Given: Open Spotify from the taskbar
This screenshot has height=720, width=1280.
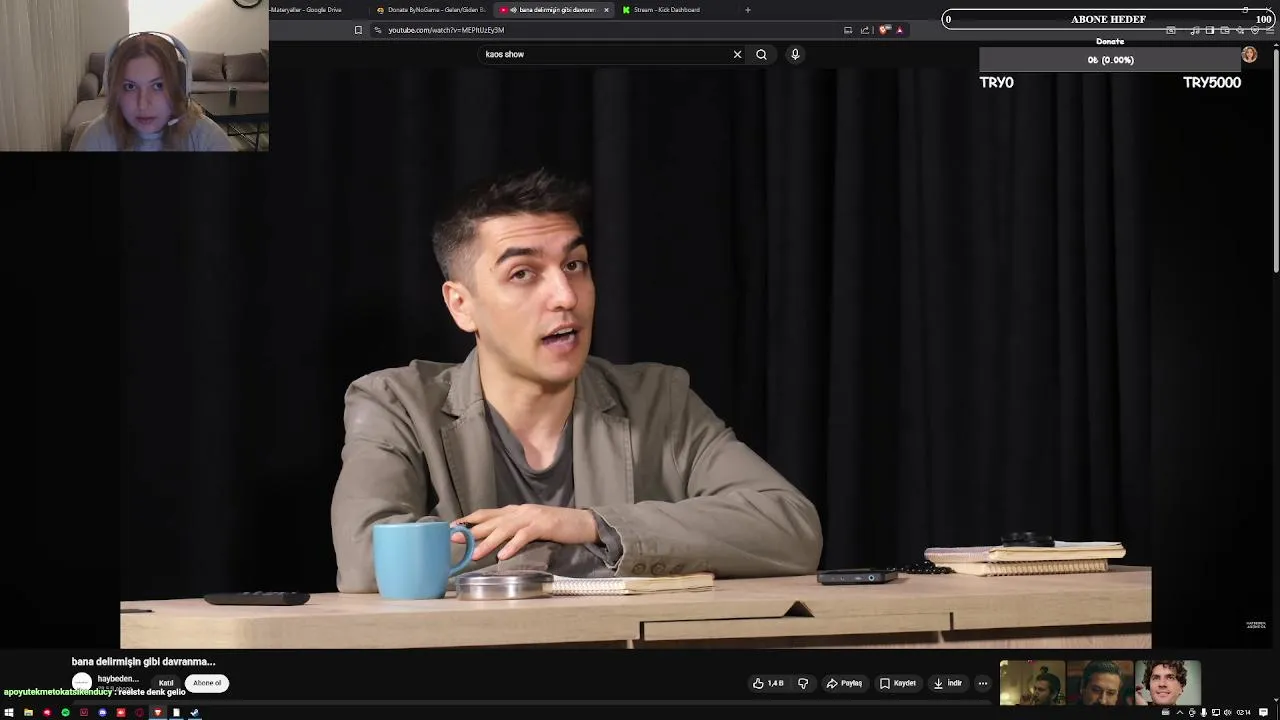Looking at the screenshot, I should (65, 713).
